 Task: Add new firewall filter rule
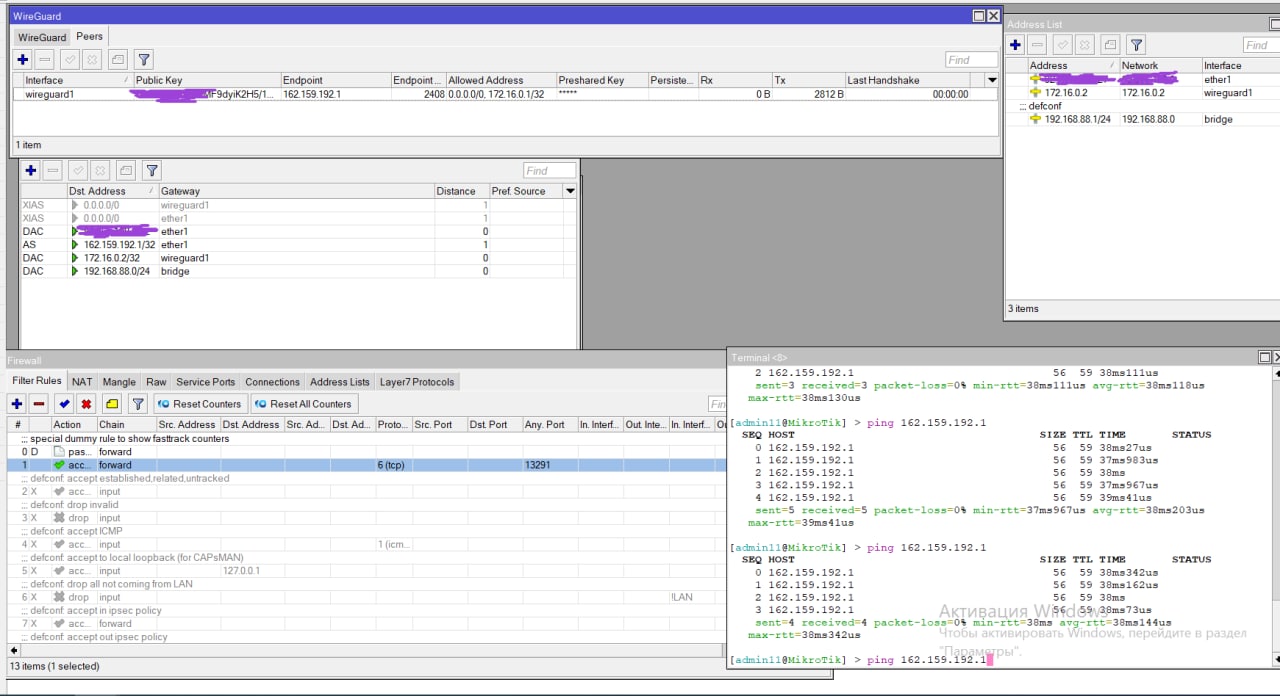pyautogui.click(x=17, y=404)
